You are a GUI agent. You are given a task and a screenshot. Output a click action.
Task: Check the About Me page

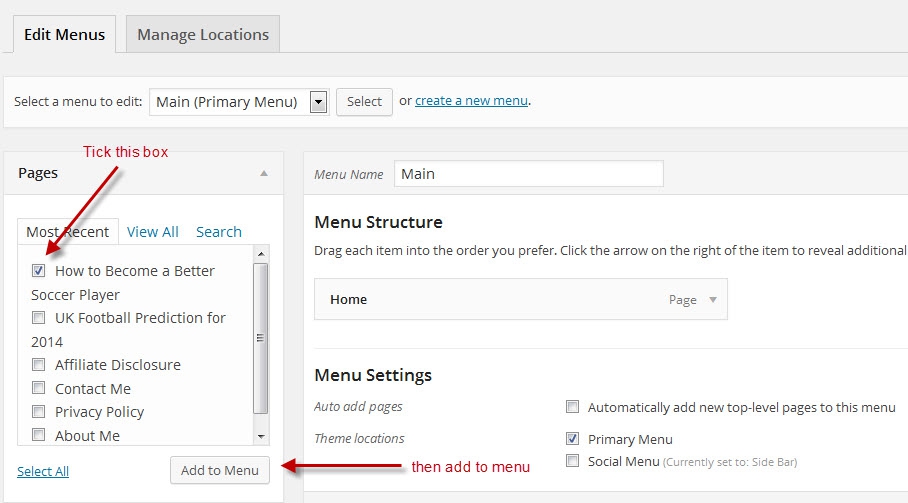point(39,435)
